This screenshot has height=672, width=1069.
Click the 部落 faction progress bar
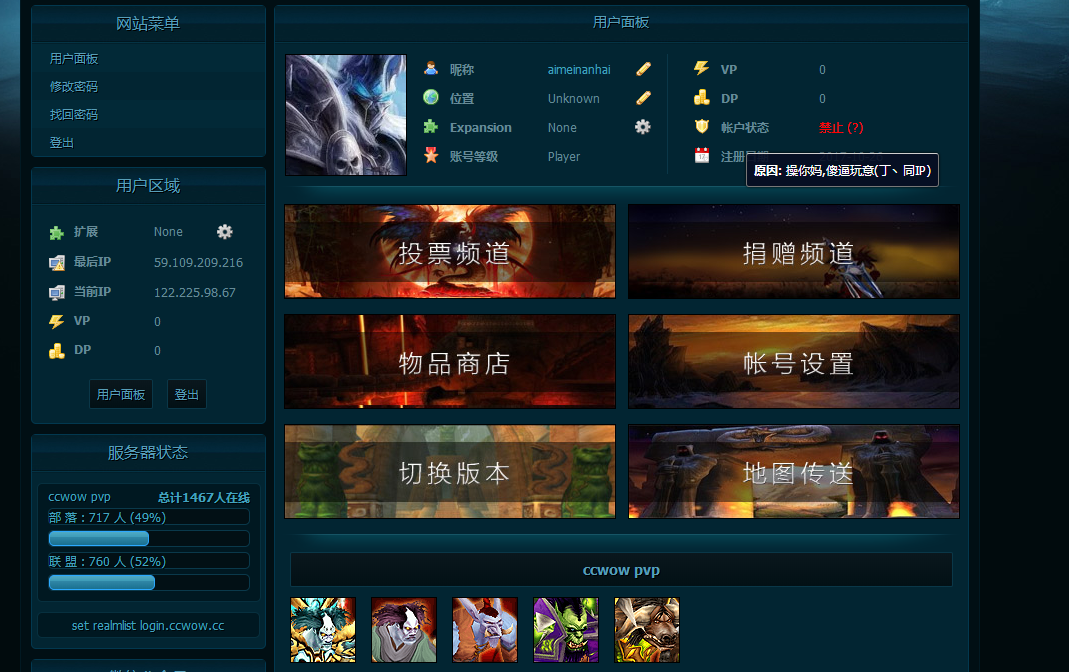pyautogui.click(x=98, y=538)
